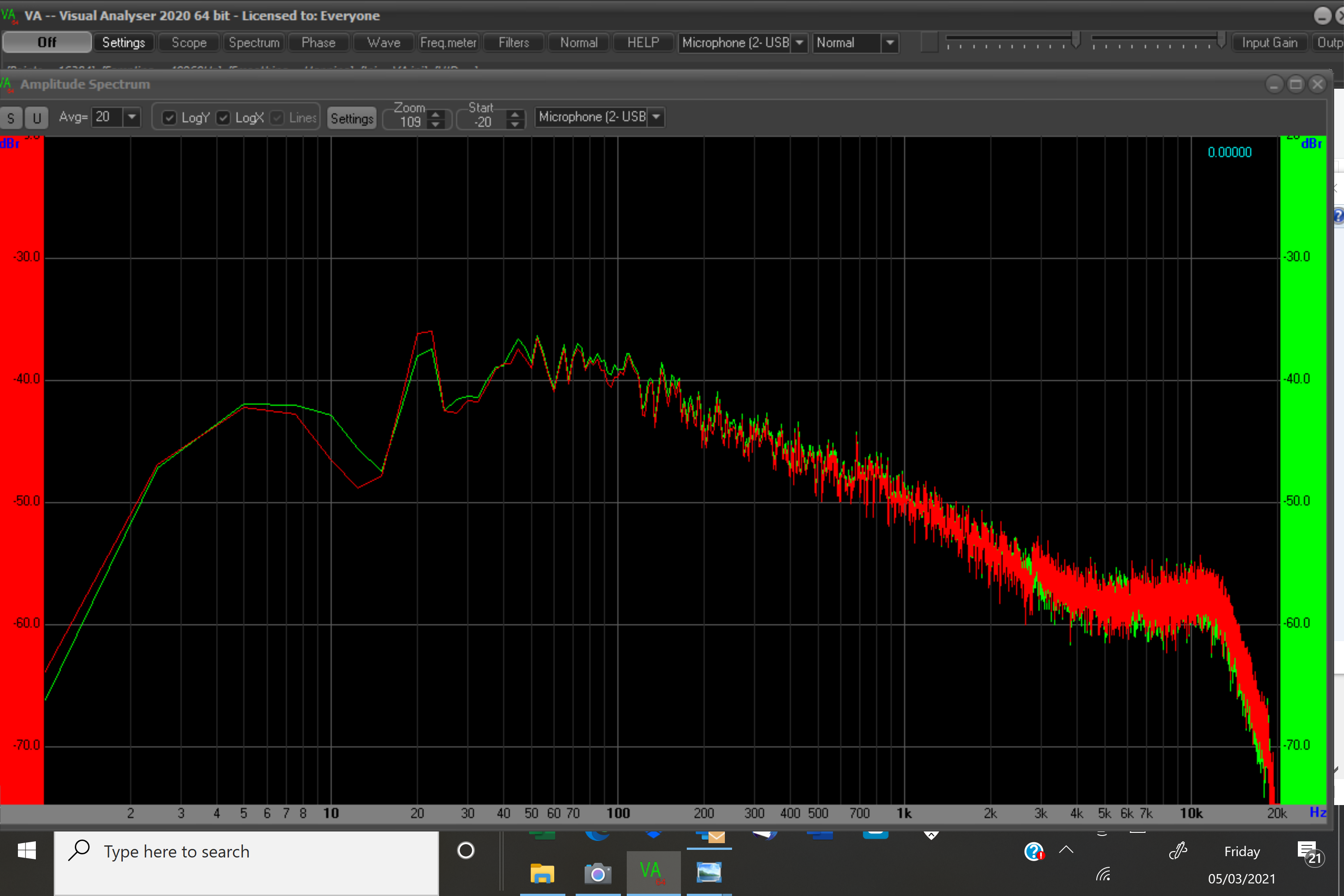Click the -40.0 label on the left axis
Screen dimensions: 1344x896
click(27, 379)
